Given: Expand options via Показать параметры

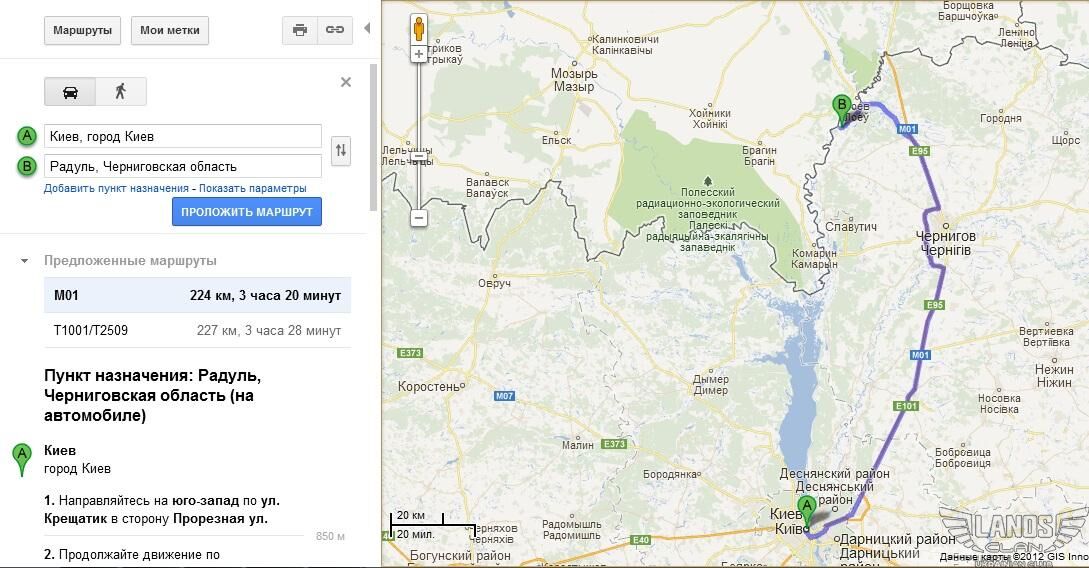Looking at the screenshot, I should pyautogui.click(x=252, y=188).
